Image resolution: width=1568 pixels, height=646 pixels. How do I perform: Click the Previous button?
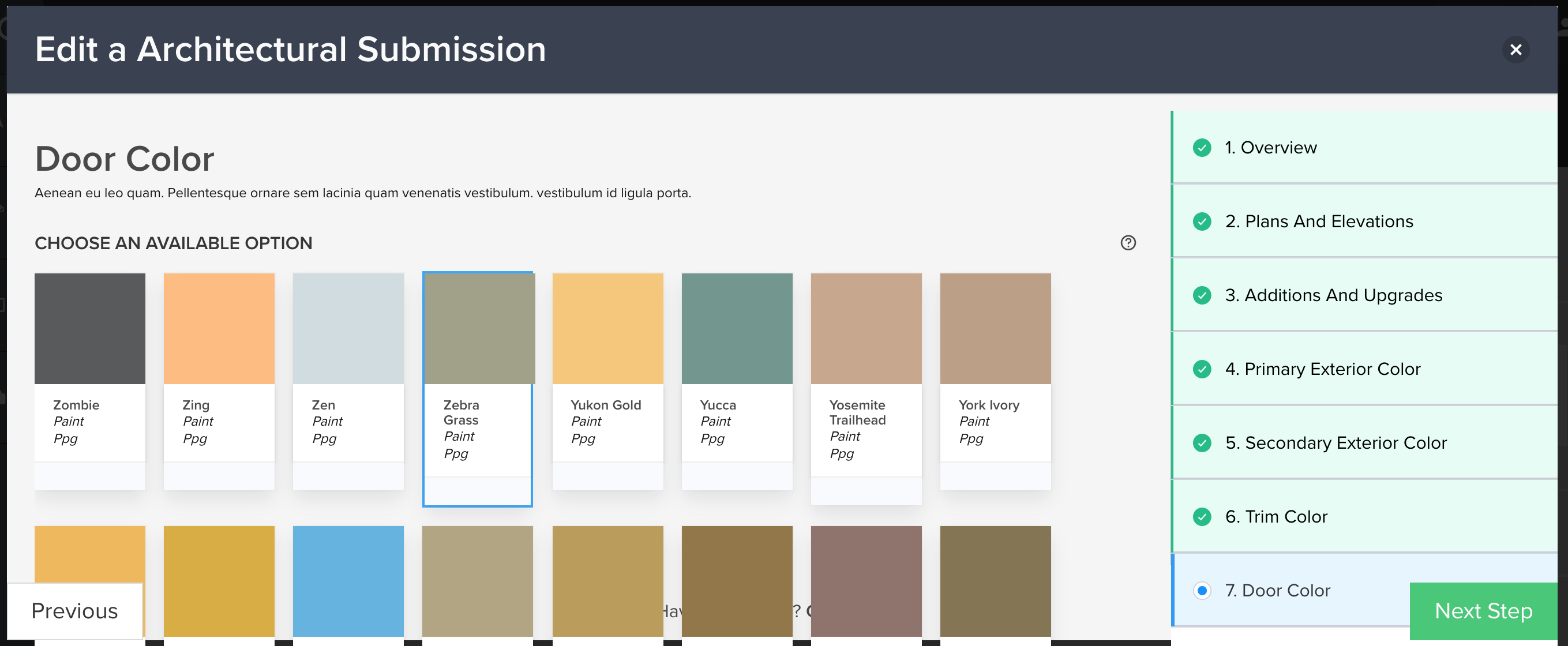point(75,611)
